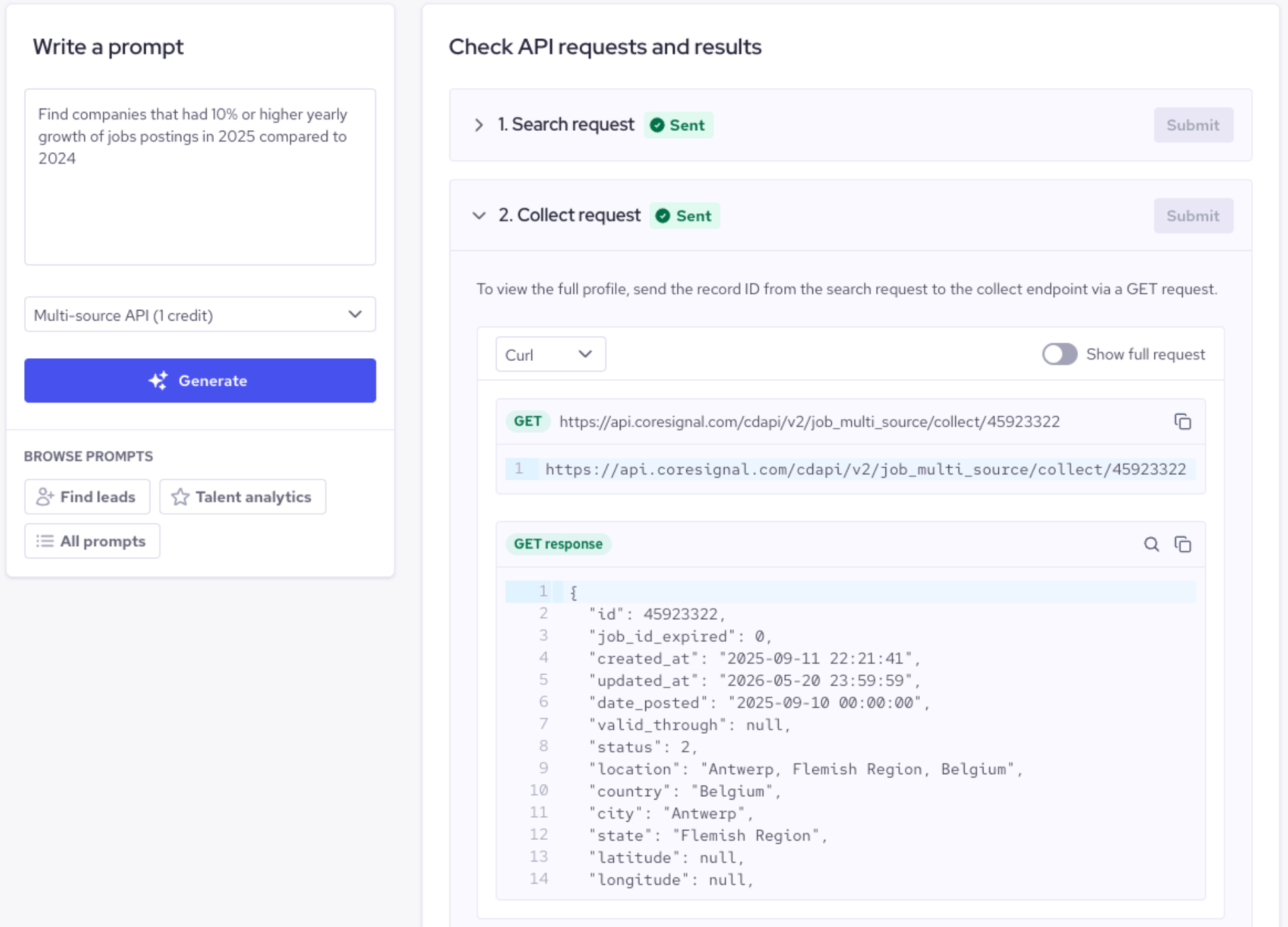Click the 2. Collect request title
The image size is (1288, 927).
(570, 215)
